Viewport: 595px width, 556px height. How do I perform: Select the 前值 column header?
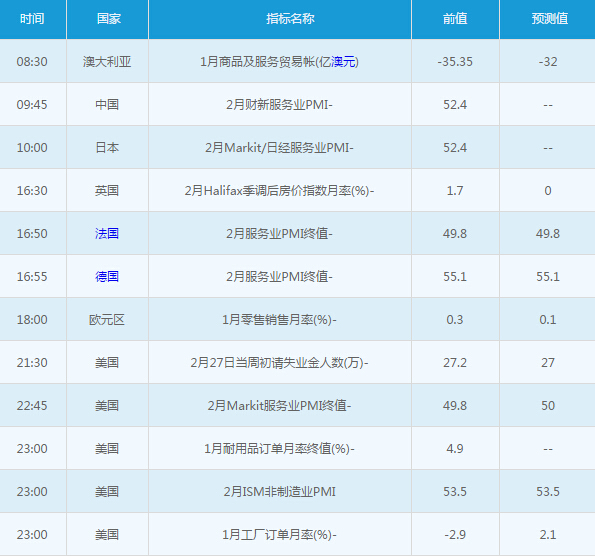(455, 19)
